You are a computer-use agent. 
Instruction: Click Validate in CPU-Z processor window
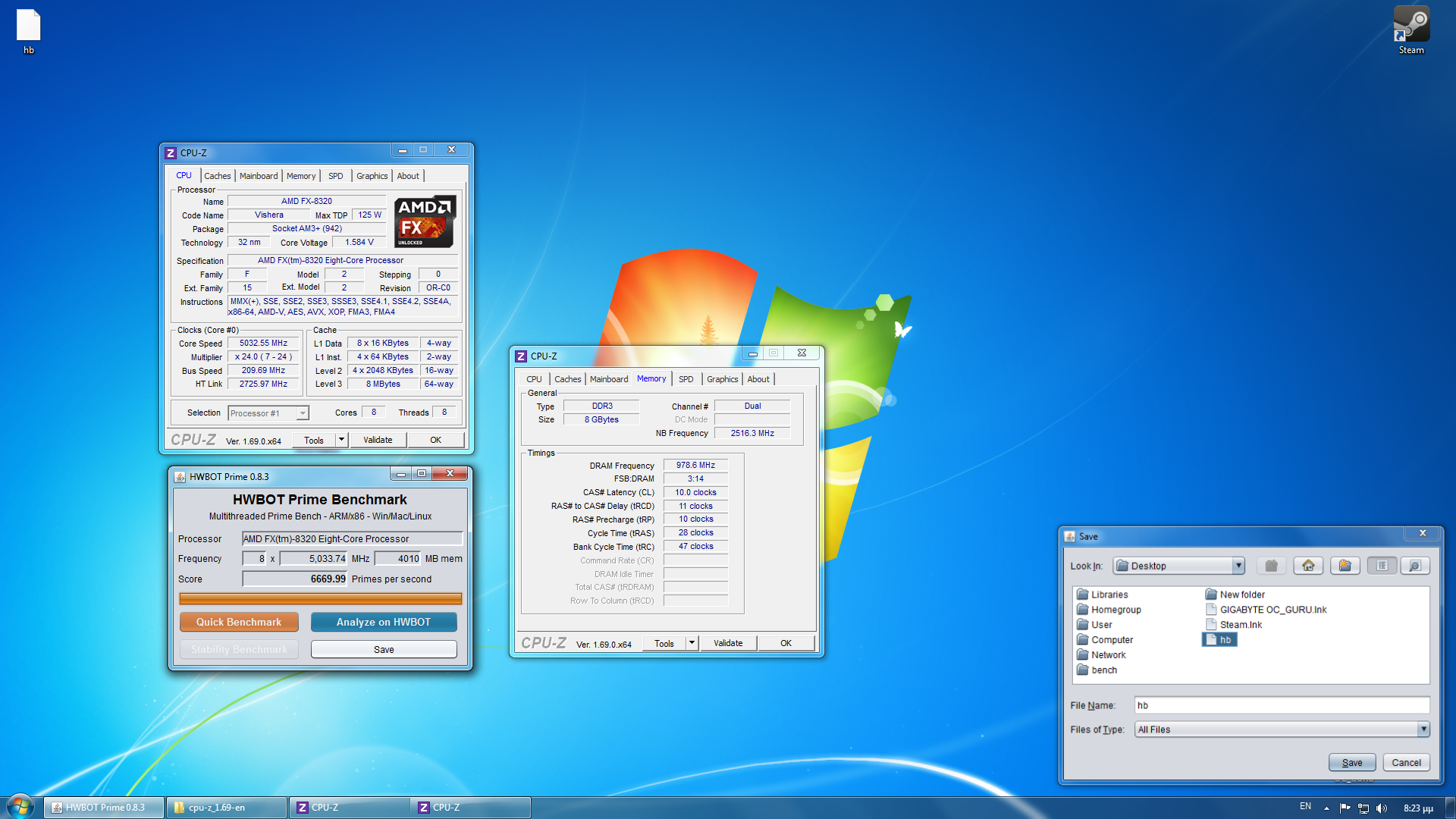pos(378,440)
